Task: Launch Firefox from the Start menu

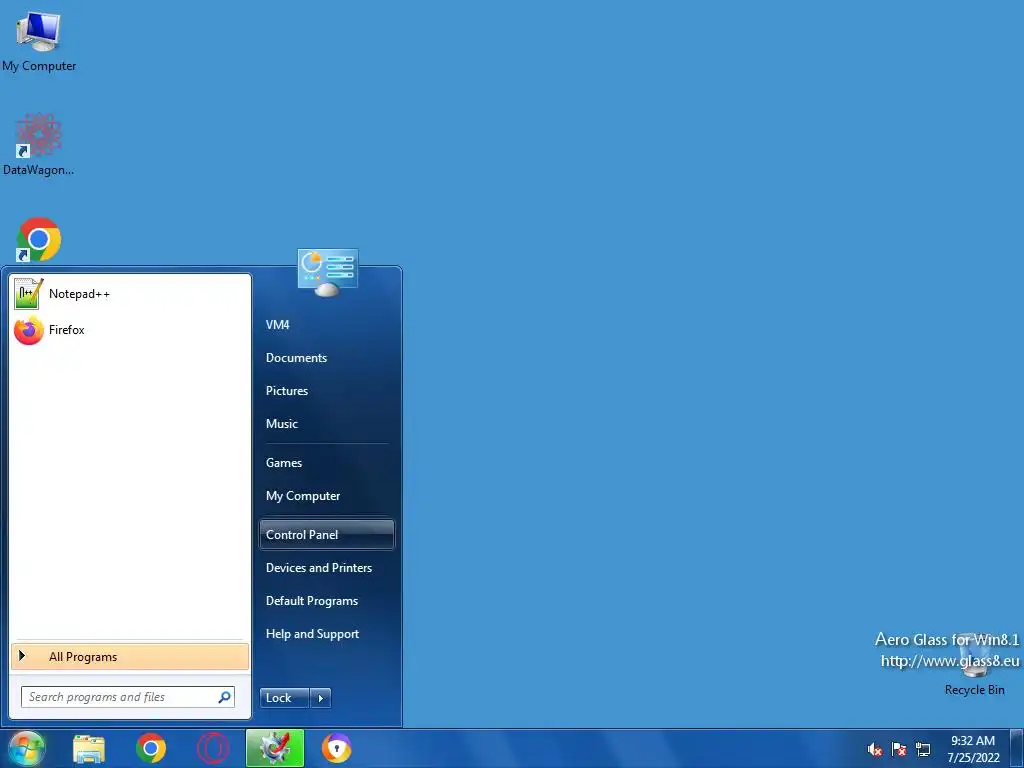Action: 130,330
